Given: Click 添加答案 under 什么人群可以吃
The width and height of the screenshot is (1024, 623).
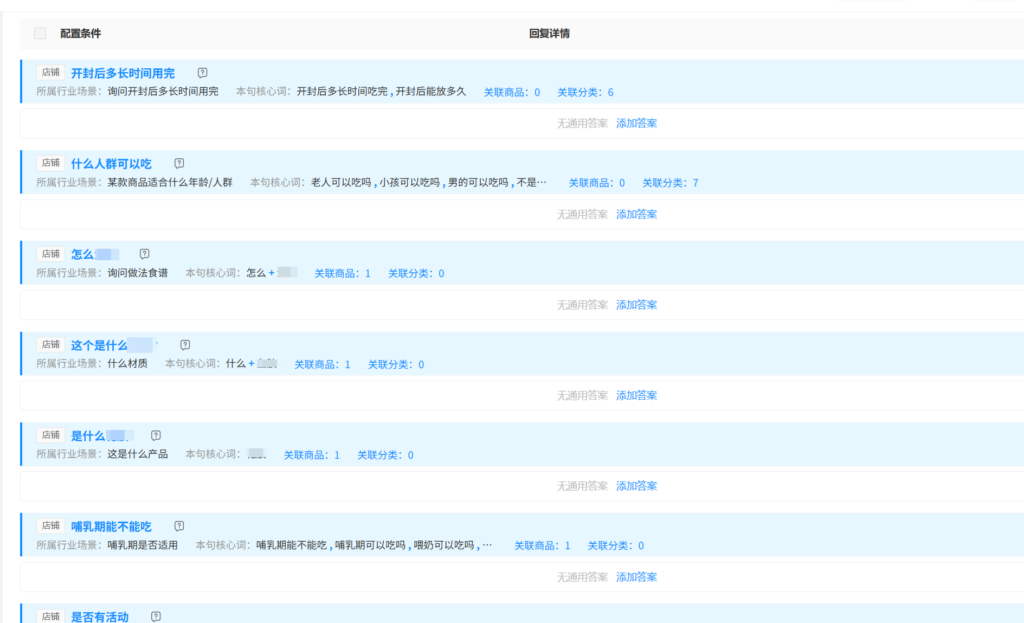Looking at the screenshot, I should [x=636, y=214].
